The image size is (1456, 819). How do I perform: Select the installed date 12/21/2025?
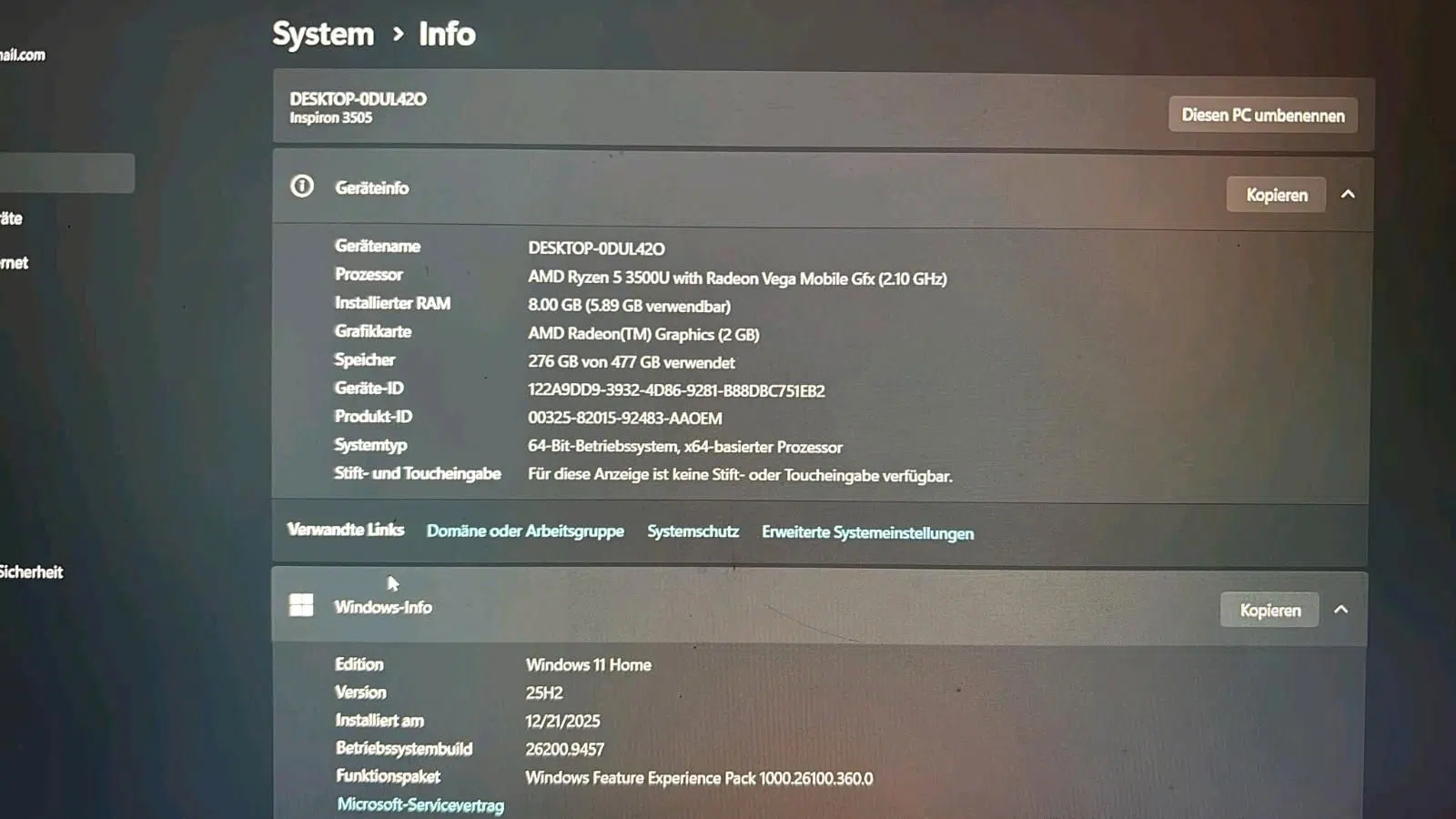pos(562,722)
